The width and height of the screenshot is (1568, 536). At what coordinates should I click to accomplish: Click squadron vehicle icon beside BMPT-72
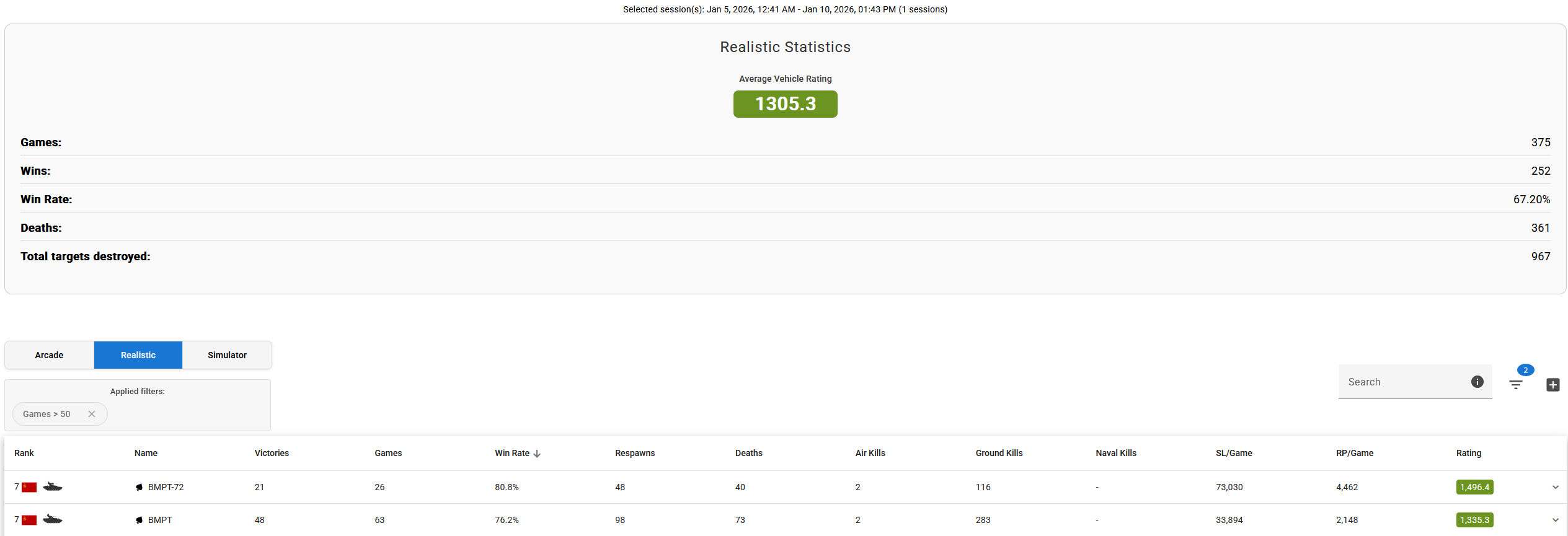139,487
